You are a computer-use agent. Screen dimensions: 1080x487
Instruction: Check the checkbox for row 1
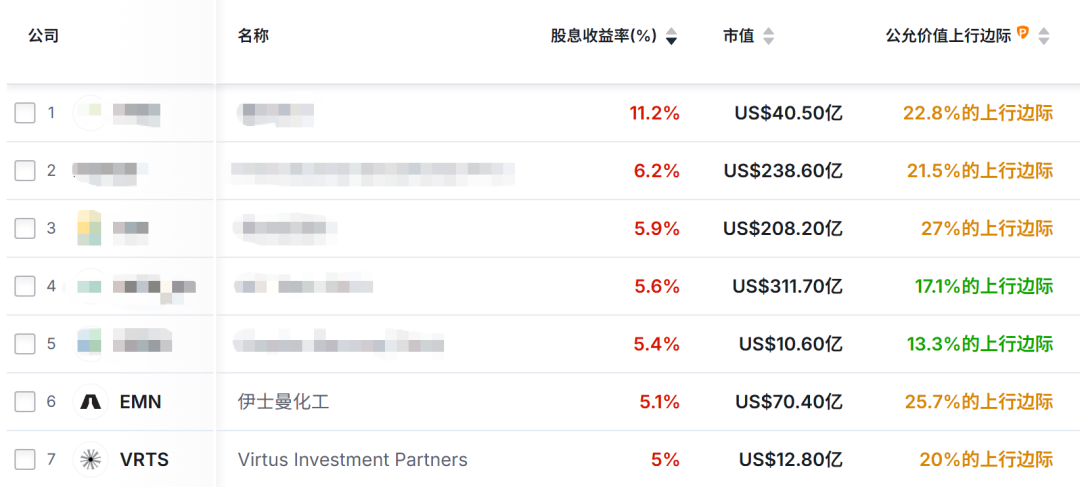[x=25, y=113]
